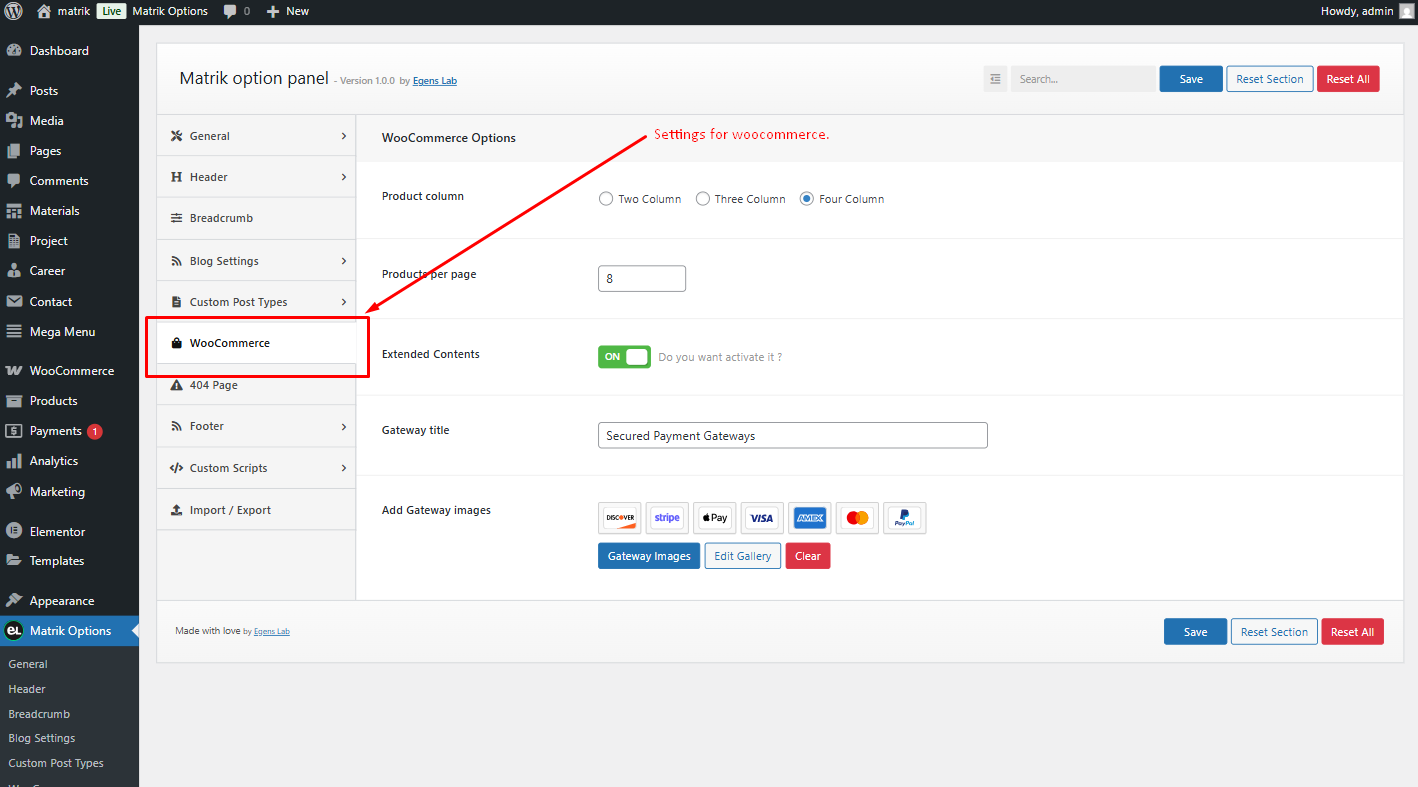Select the Stripe gateway image thumbnail
Viewport: 1418px width, 787px height.
[667, 518]
